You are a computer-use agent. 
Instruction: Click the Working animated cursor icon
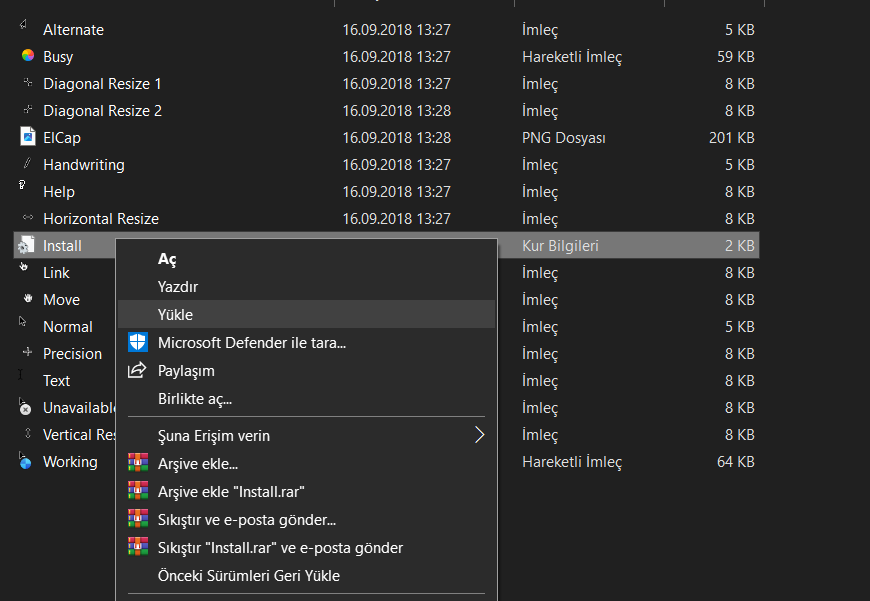(27, 462)
